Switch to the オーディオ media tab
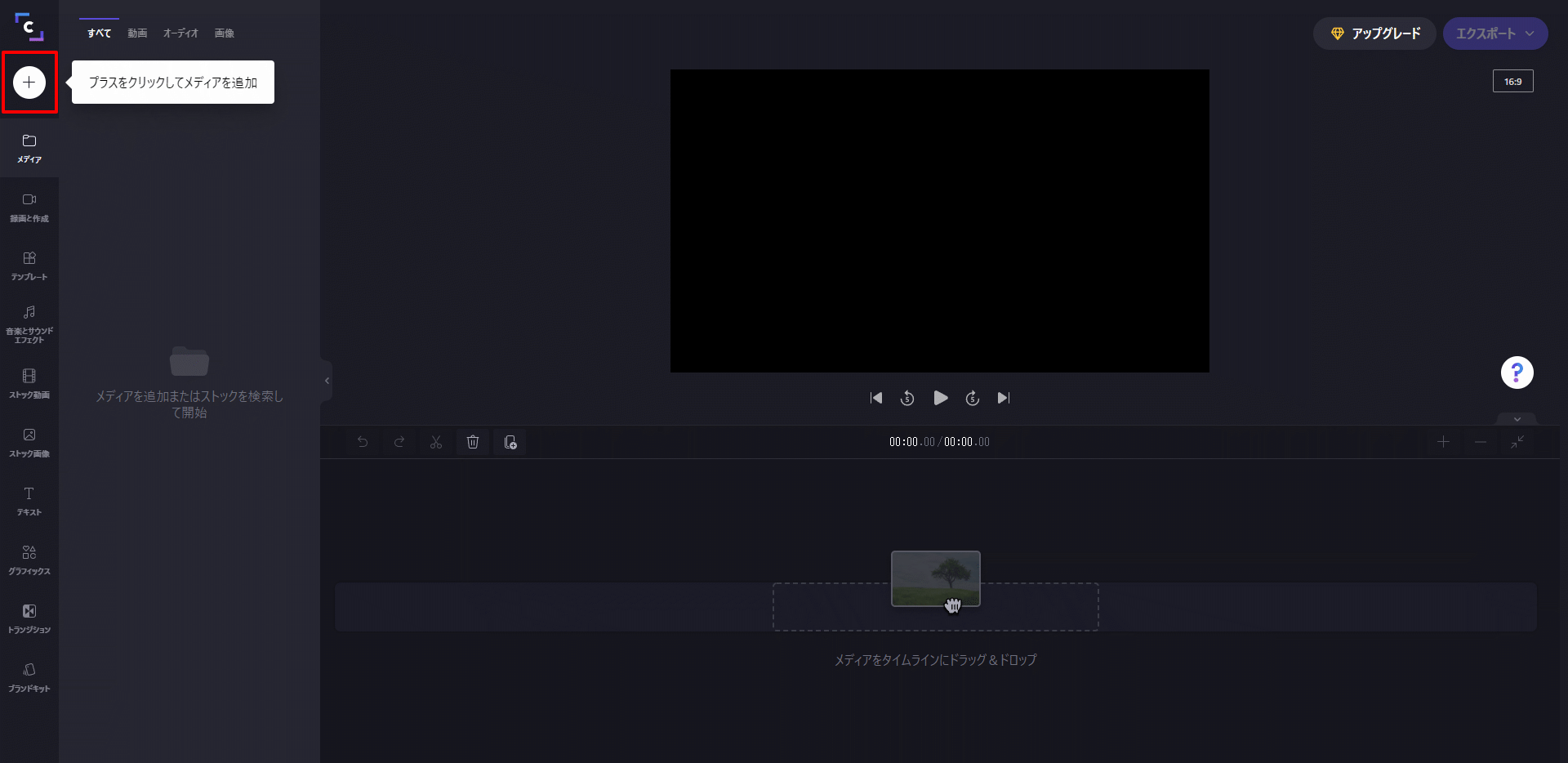This screenshot has height=763, width=1568. tap(180, 33)
